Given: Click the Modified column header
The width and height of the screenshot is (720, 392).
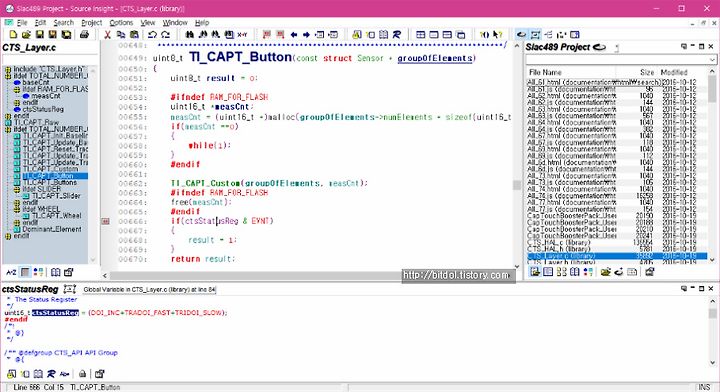Looking at the screenshot, I should 674,72.
